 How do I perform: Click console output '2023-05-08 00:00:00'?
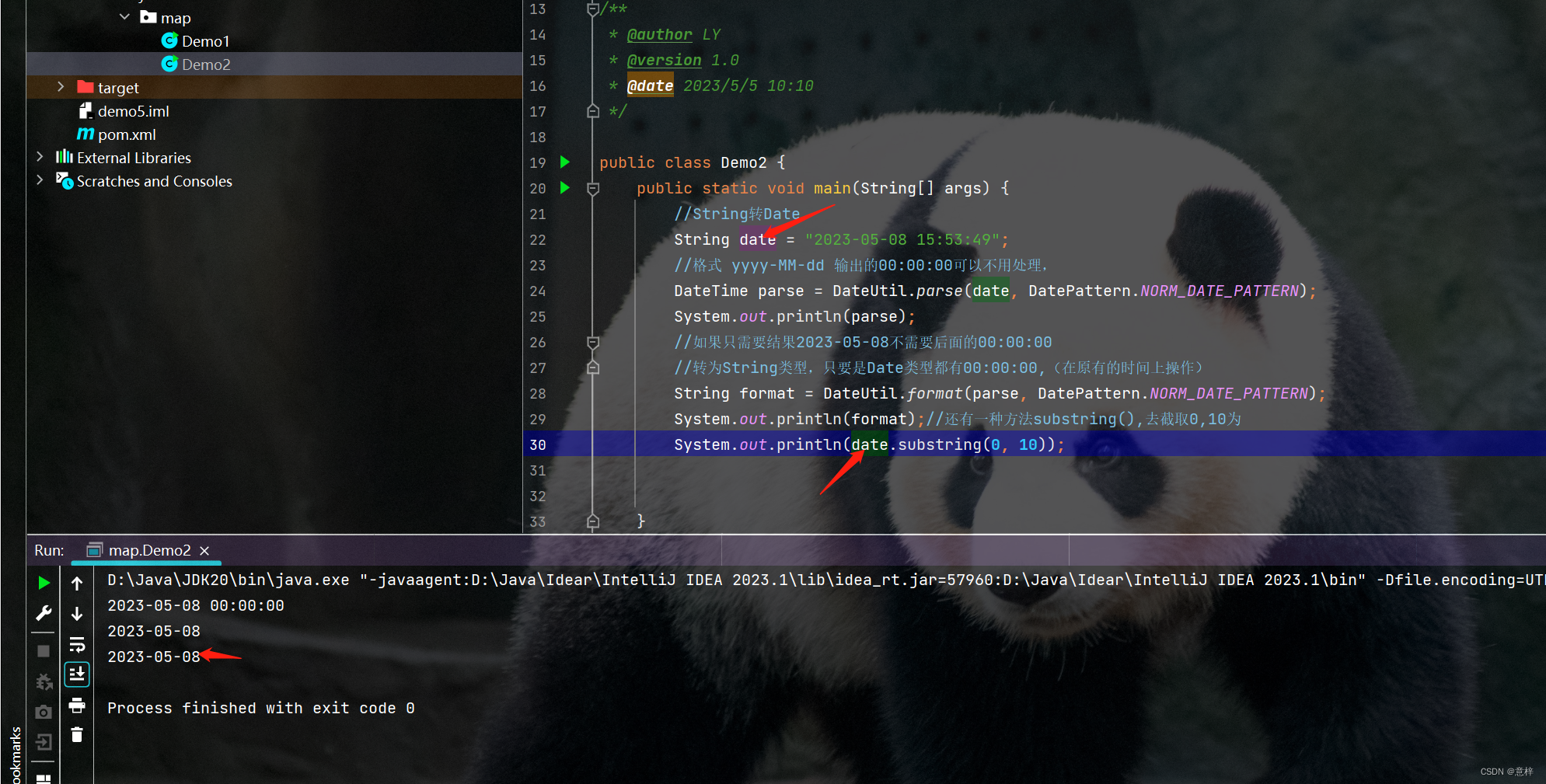pos(196,605)
